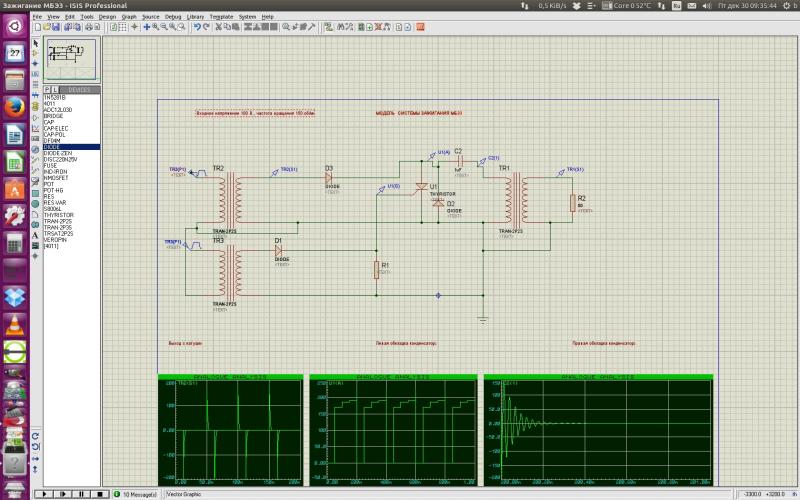Viewport: 800px width, 500px height.
Task: Toggle the grid display toolbar icon
Action: 122,27
